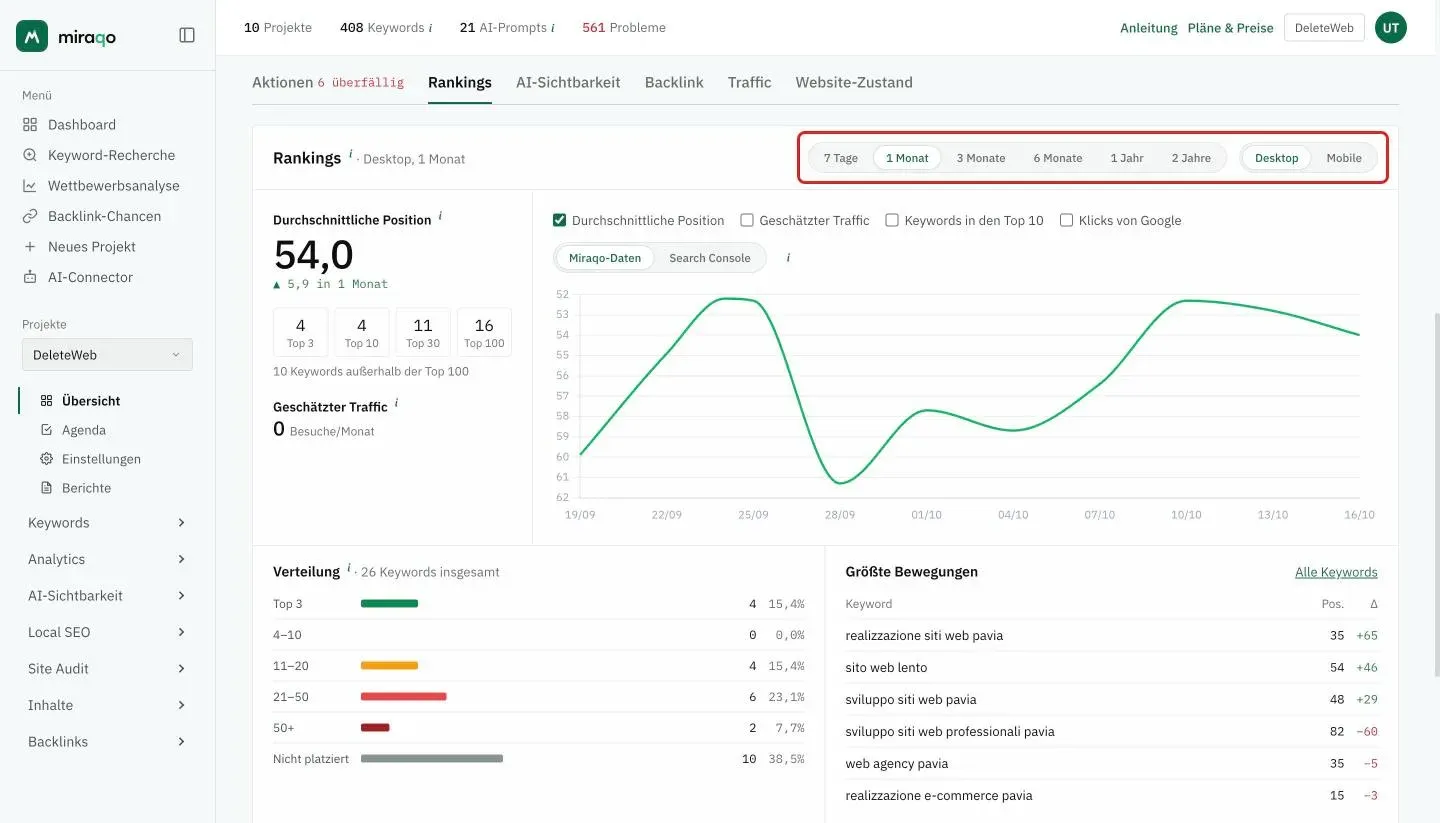Click the AI-Connector robot icon
Screen dimensions: 1440x823
(30, 277)
